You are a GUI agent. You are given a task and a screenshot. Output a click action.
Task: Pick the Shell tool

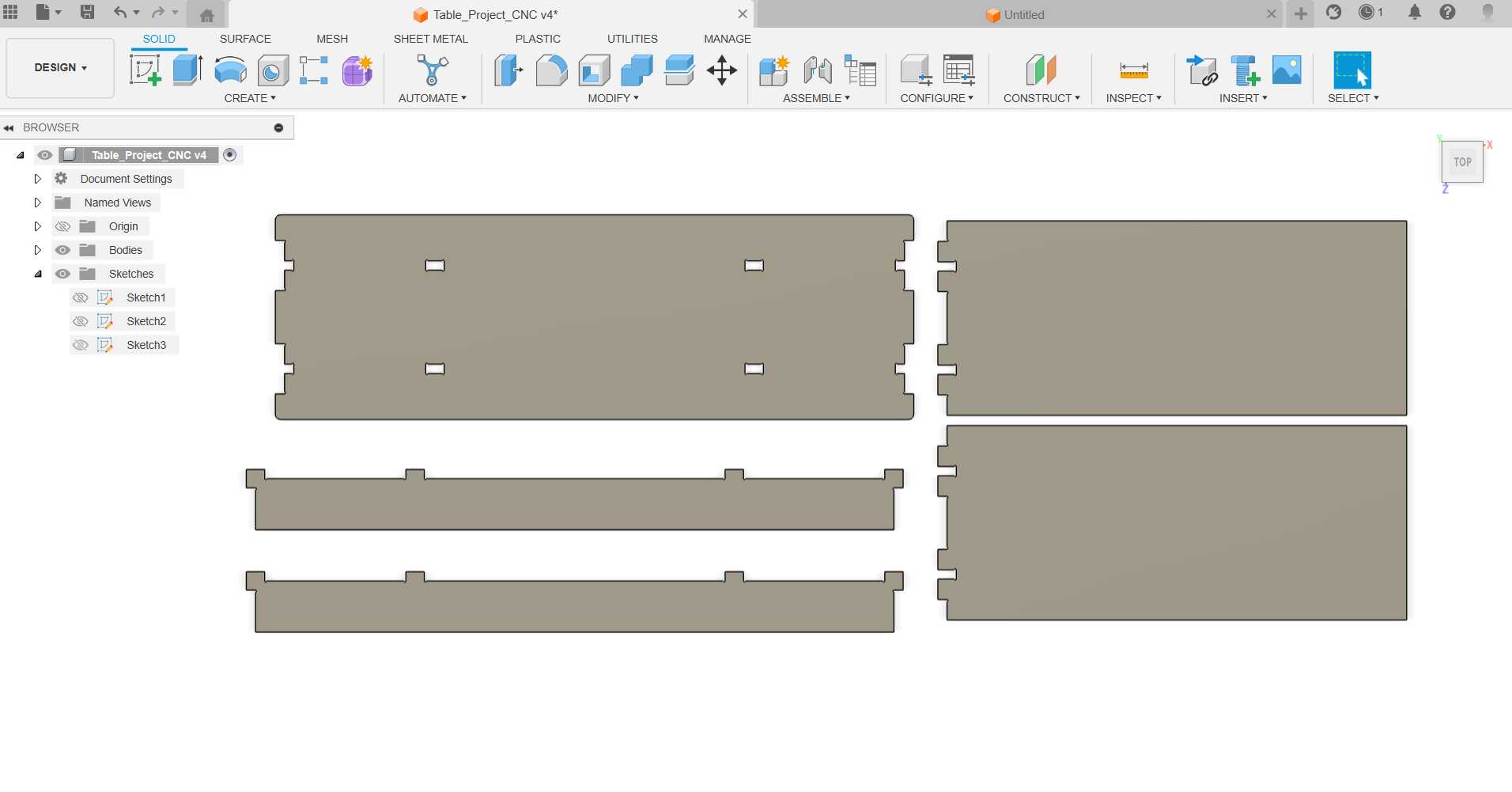point(594,70)
